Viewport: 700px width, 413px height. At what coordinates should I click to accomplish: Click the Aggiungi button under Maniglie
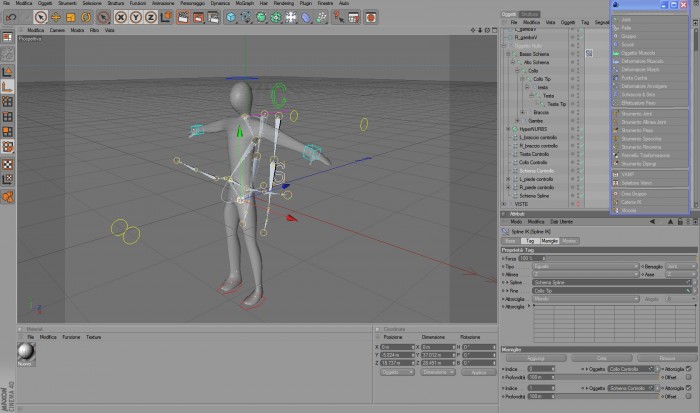(x=536, y=358)
